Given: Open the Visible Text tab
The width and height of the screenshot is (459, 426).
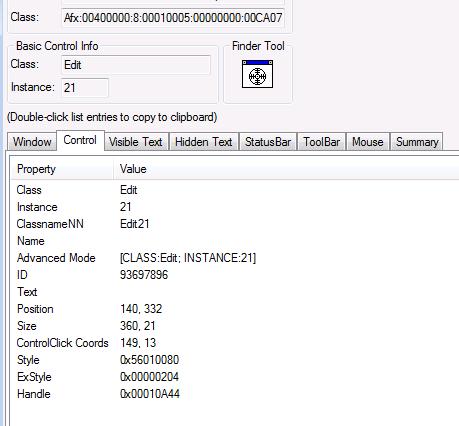Looking at the screenshot, I should pyautogui.click(x=135, y=142).
